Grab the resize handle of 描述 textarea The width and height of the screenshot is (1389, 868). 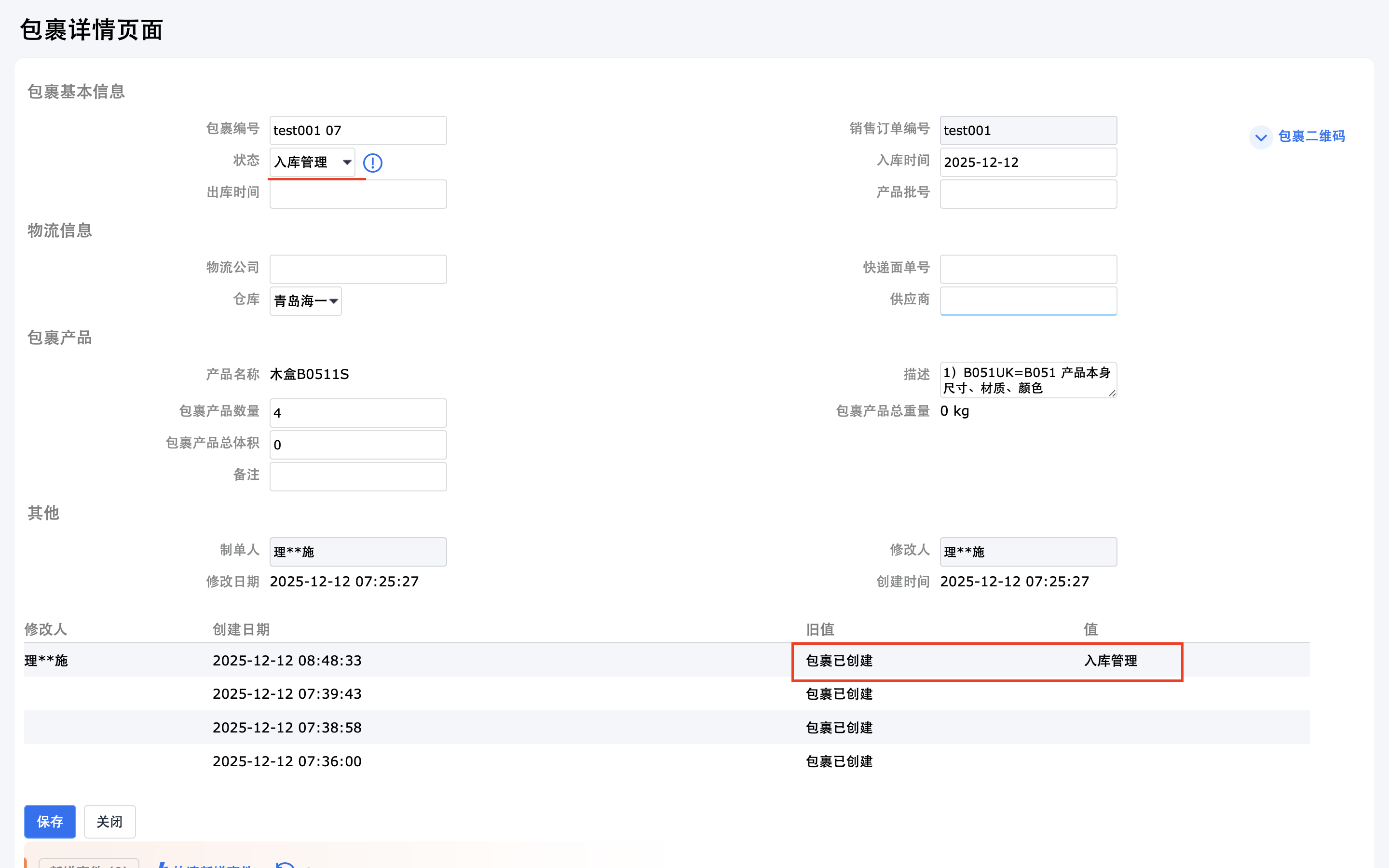tap(1112, 393)
